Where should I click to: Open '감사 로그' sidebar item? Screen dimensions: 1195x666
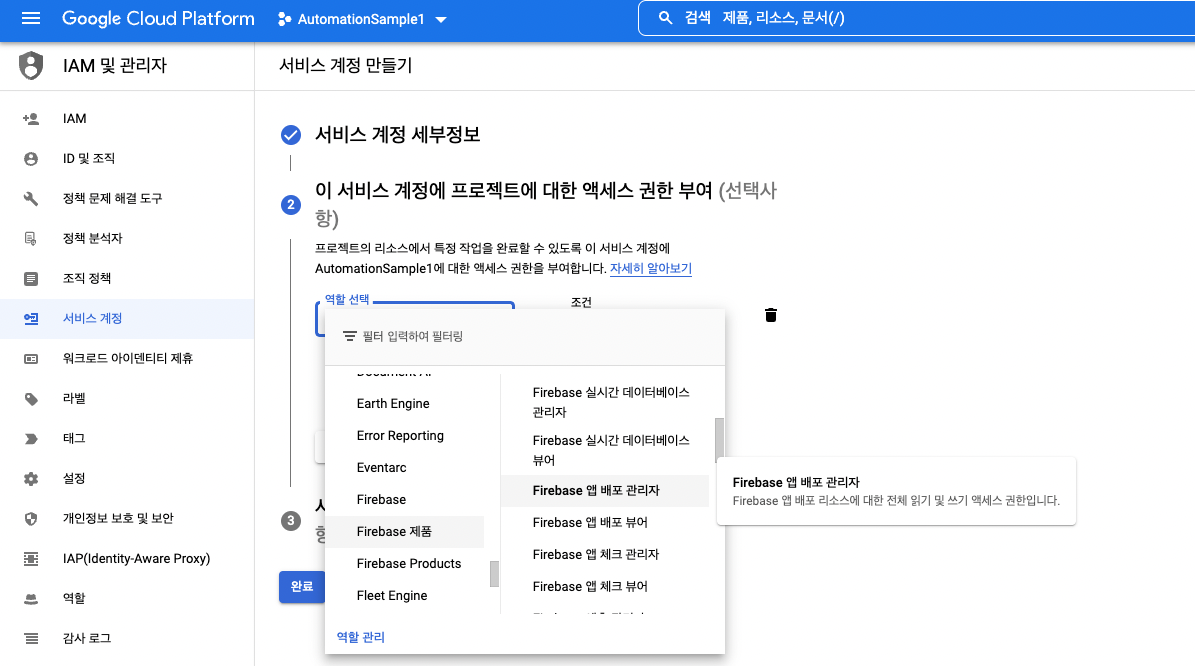pyautogui.click(x=127, y=639)
